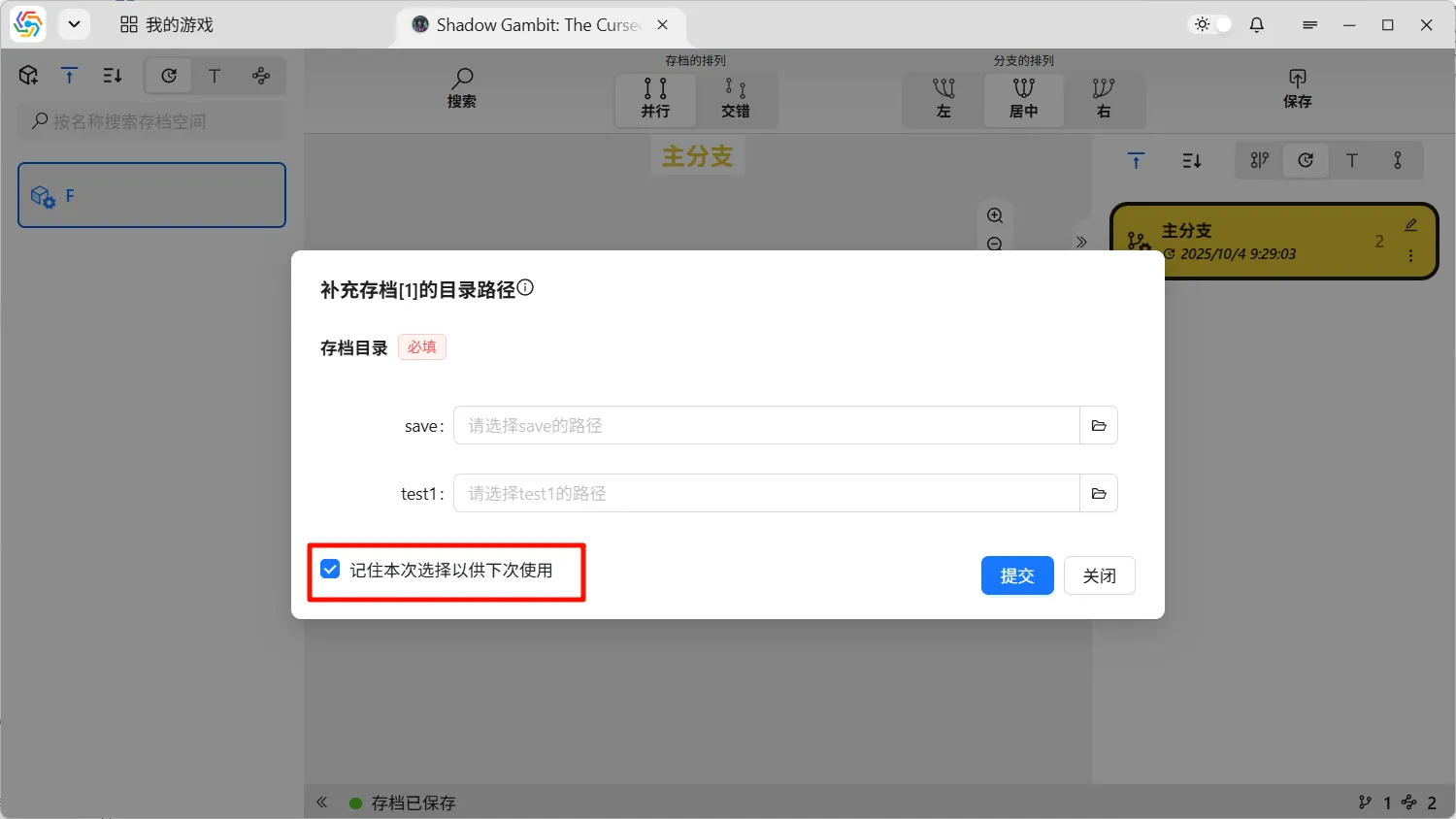Click the info icon beside dialog title
Screen dimensions: 1456x819
click(525, 288)
